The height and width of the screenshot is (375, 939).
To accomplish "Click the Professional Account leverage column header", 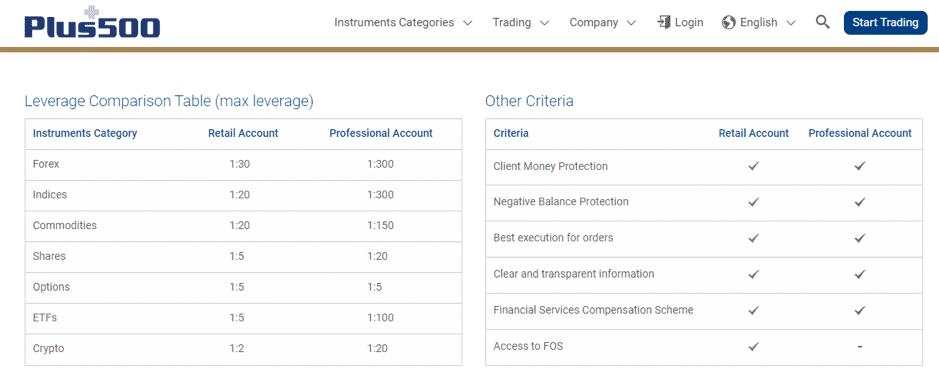I will pyautogui.click(x=381, y=134).
